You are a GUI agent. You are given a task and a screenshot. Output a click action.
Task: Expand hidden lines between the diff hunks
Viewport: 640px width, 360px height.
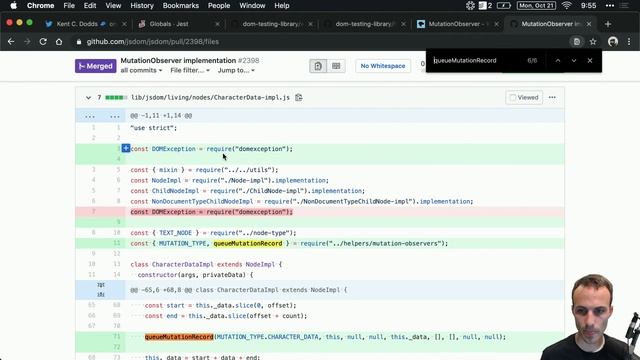point(100,290)
